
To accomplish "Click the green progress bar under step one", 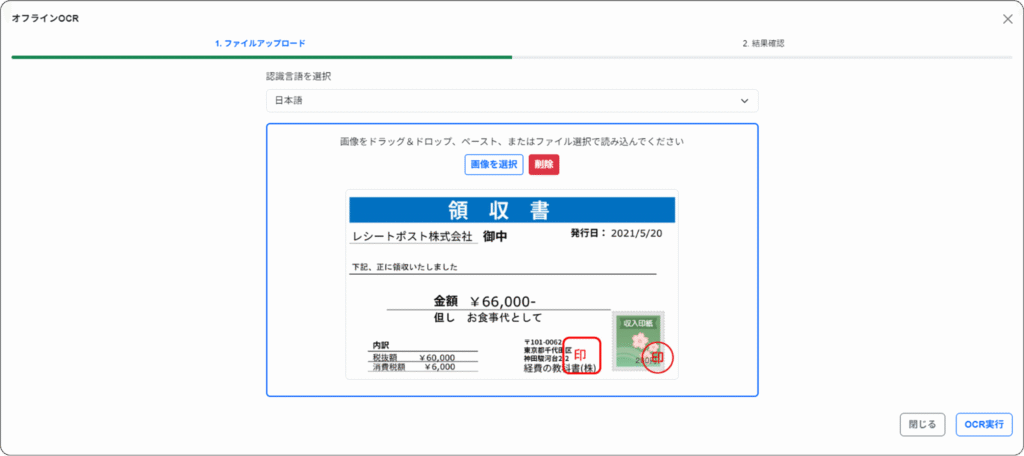I will pos(260,57).
